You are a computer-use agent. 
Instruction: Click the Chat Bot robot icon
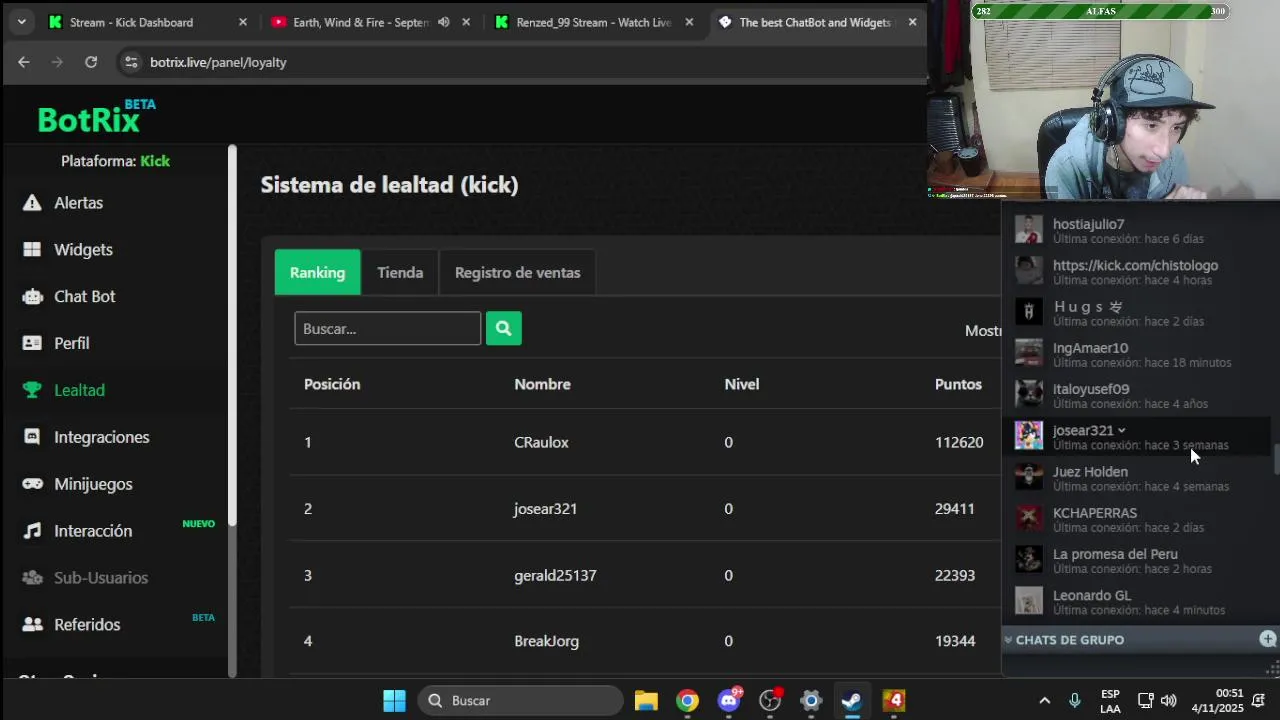point(32,297)
